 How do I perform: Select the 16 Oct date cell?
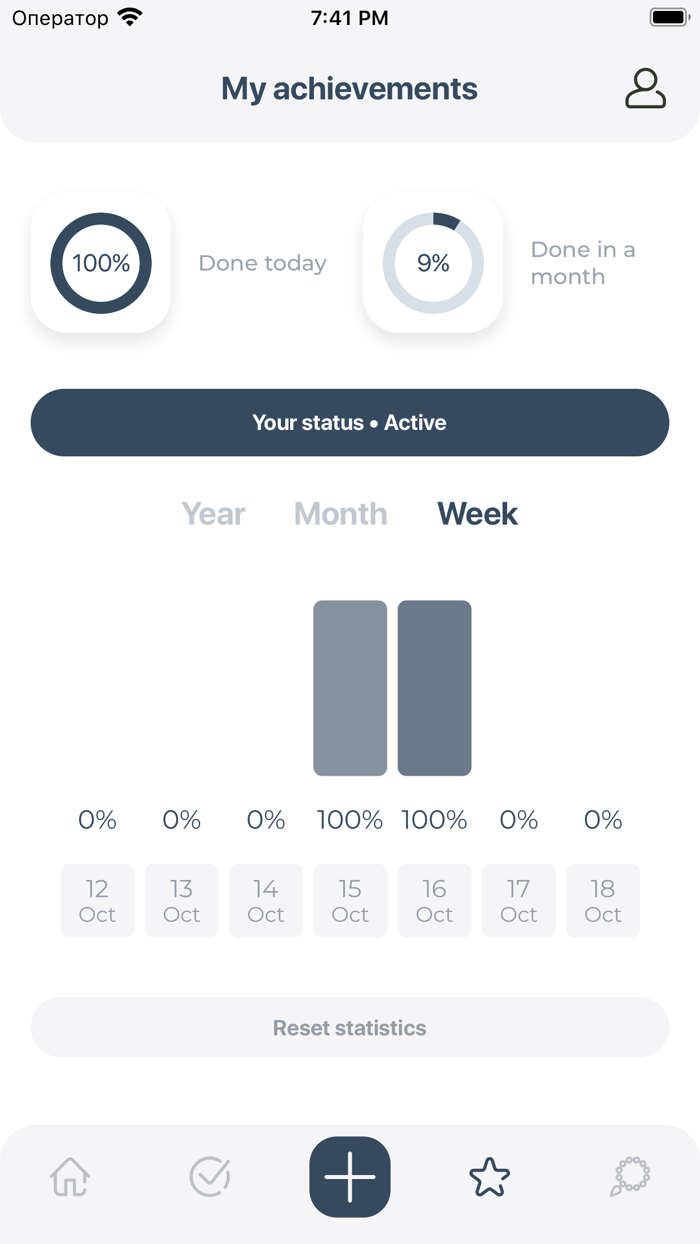pos(434,901)
